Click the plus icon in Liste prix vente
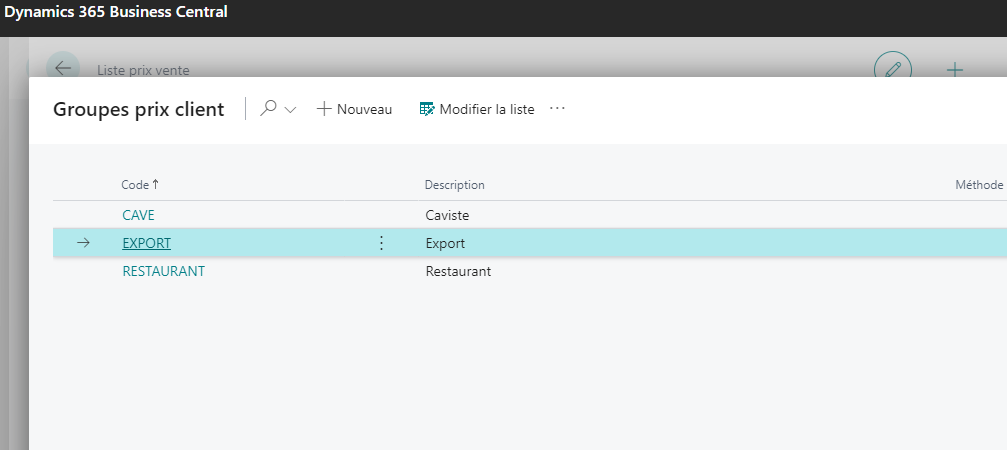Image resolution: width=1007 pixels, height=450 pixels. tap(955, 69)
